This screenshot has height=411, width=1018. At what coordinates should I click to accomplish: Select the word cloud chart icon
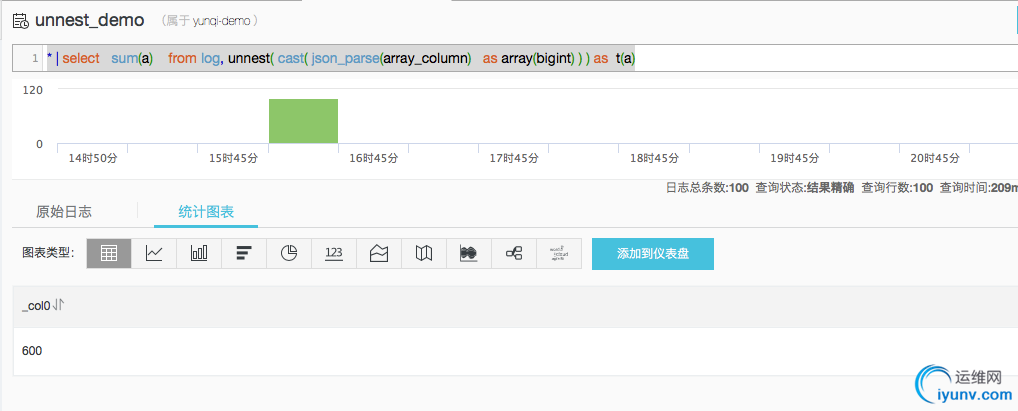[558, 253]
